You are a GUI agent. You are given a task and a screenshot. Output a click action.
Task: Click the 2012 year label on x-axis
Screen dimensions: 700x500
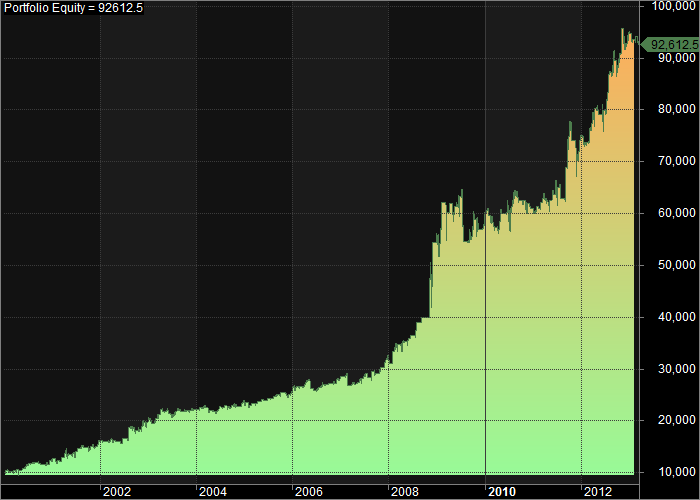(x=598, y=492)
